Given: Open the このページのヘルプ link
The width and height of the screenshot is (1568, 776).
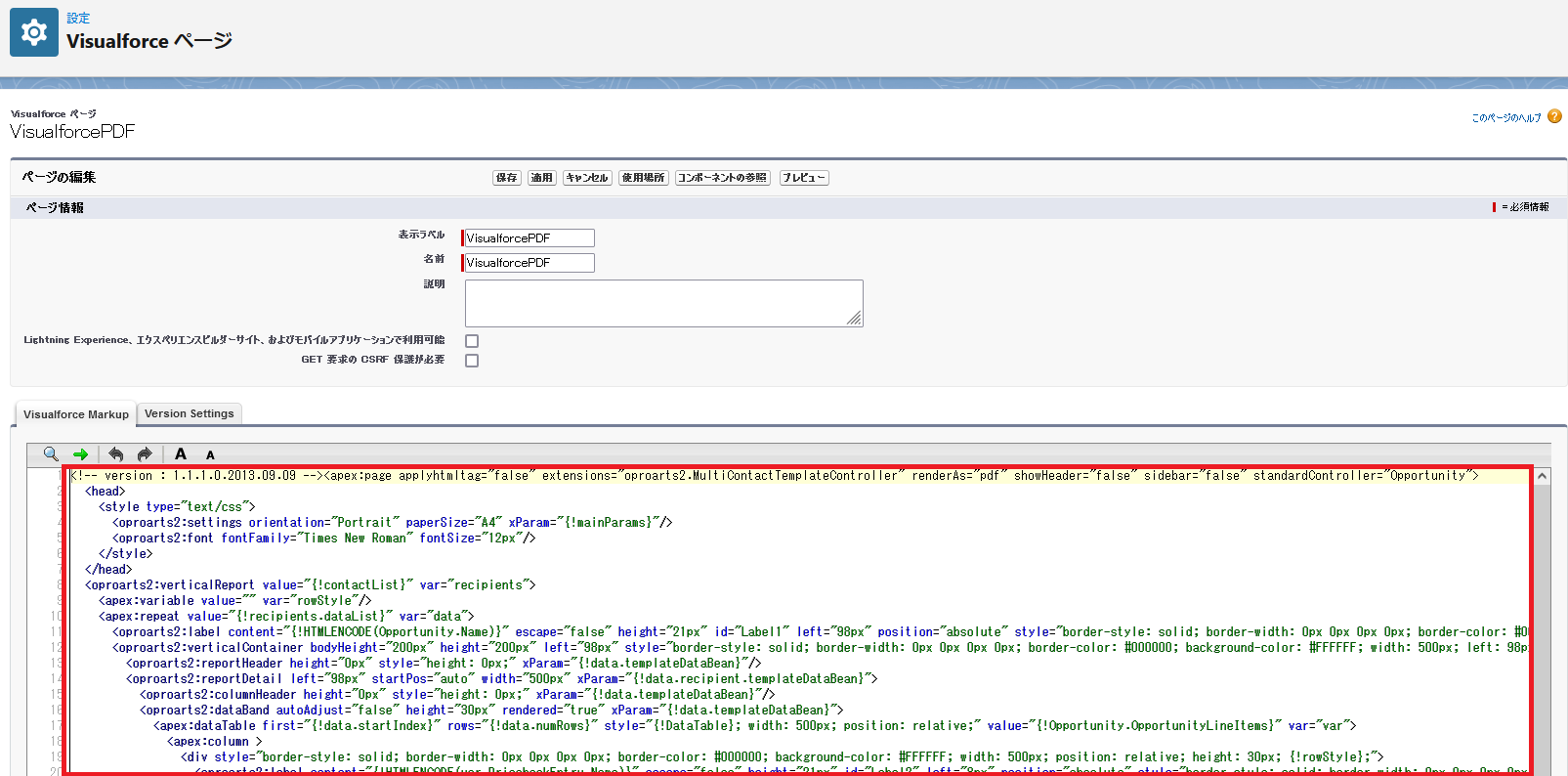Looking at the screenshot, I should [1506, 117].
